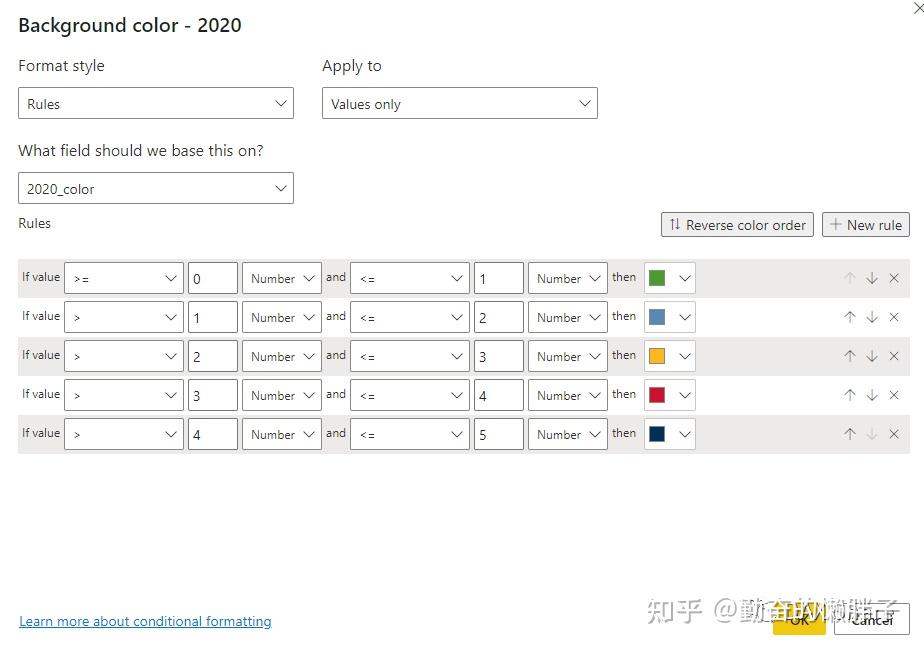Move the first rule down

pyautogui.click(x=872, y=278)
